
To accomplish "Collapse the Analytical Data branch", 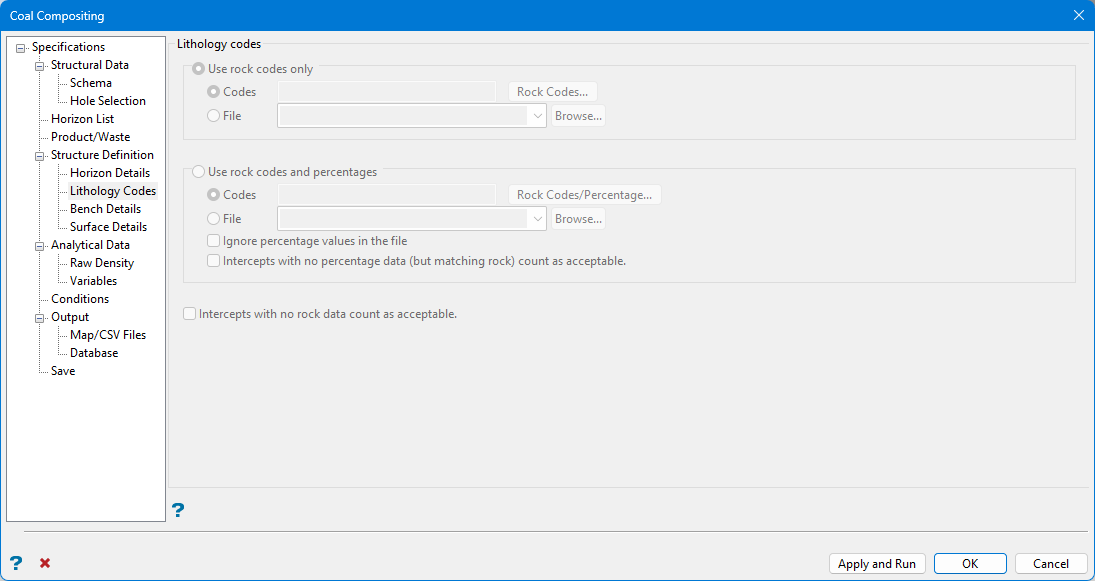I will tap(40, 245).
